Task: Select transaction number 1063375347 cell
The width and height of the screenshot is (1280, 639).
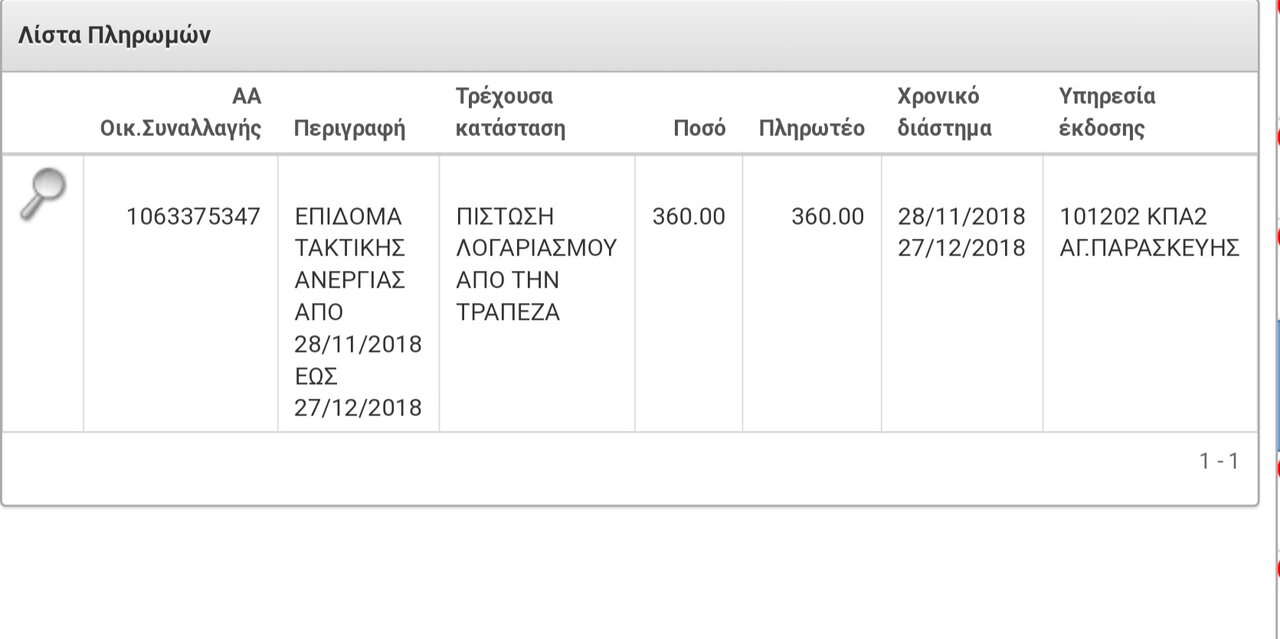Action: point(193,216)
